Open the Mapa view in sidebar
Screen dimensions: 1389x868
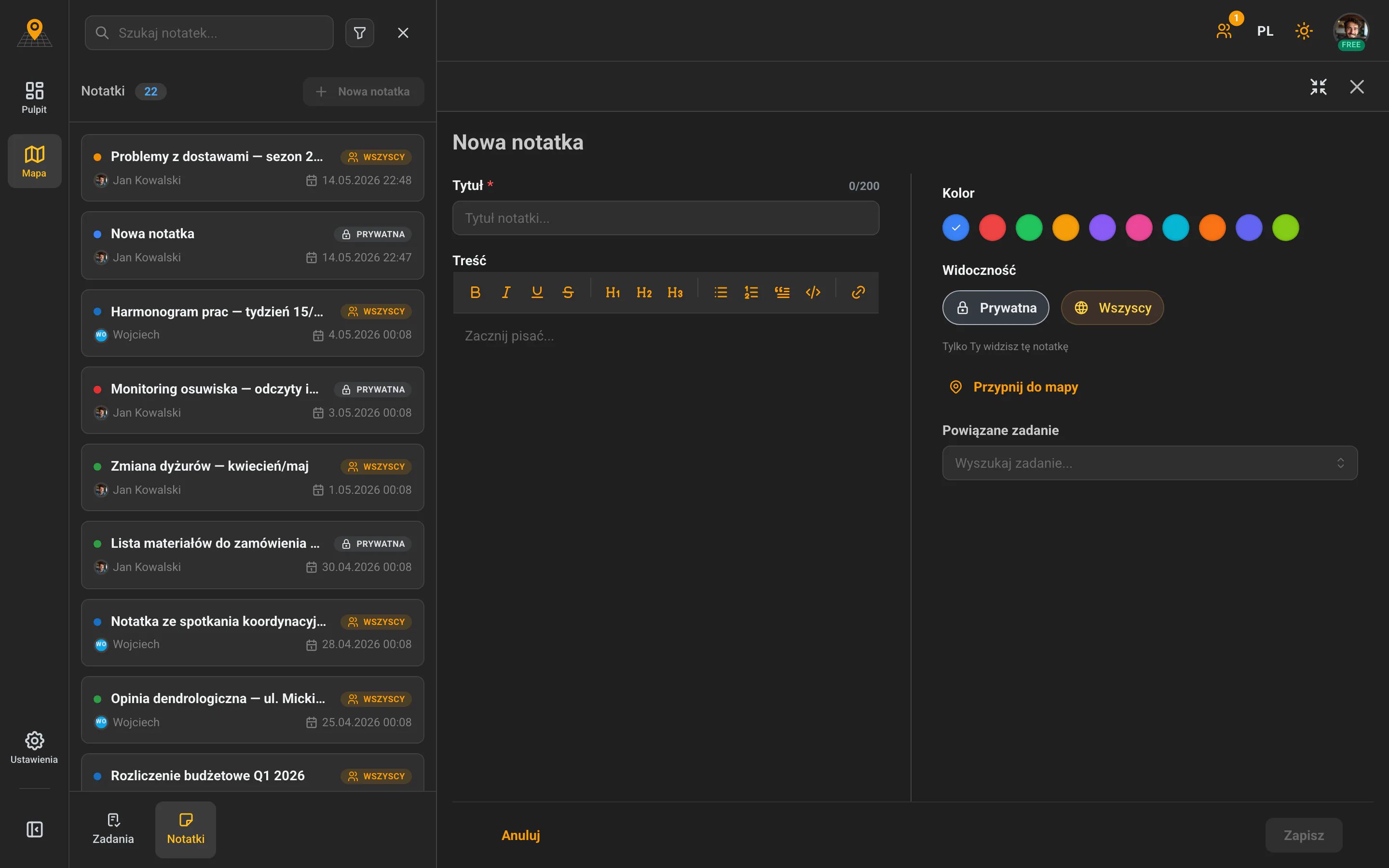[x=34, y=162]
